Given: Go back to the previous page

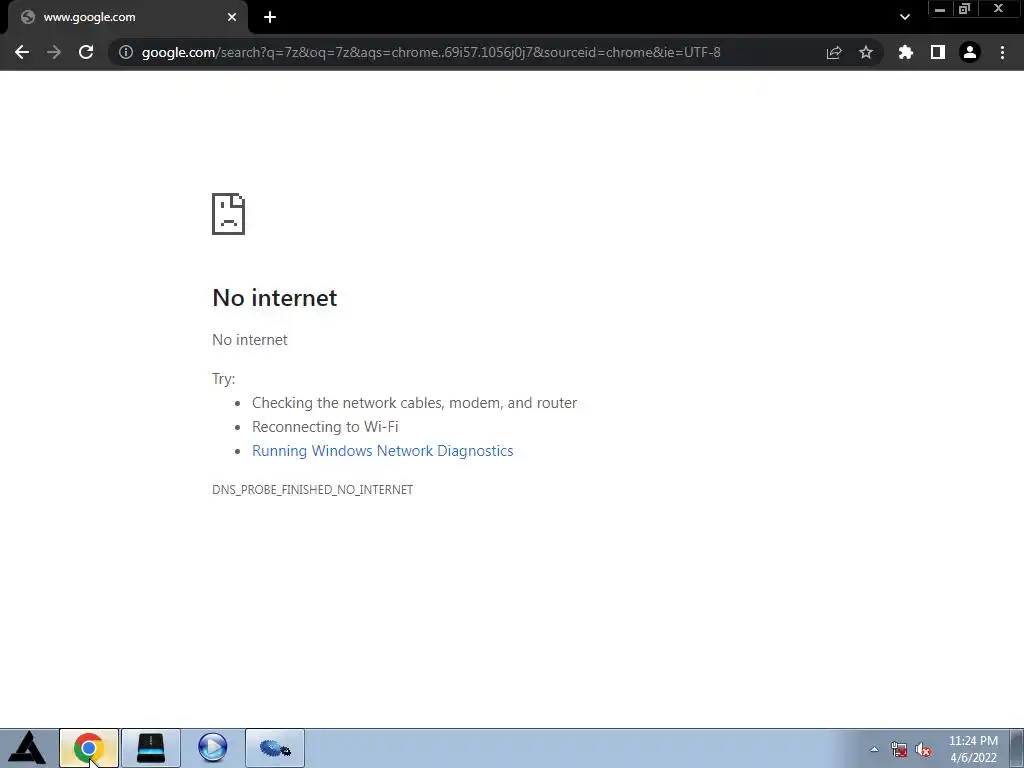Looking at the screenshot, I should pyautogui.click(x=22, y=52).
